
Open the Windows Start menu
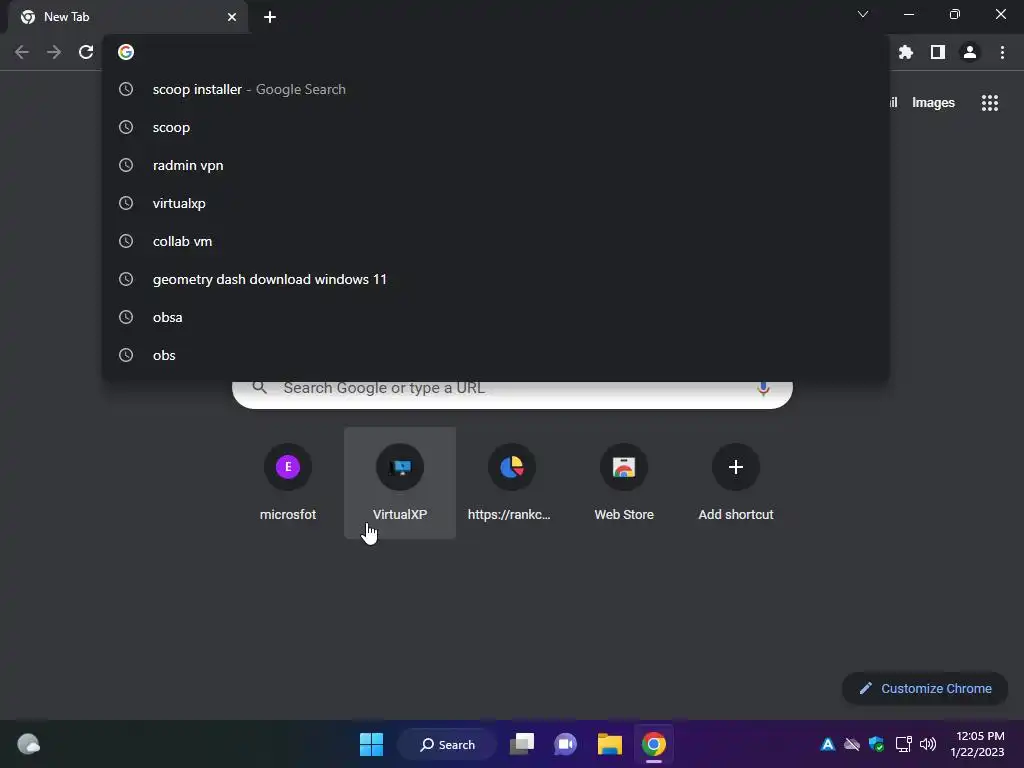click(x=372, y=744)
